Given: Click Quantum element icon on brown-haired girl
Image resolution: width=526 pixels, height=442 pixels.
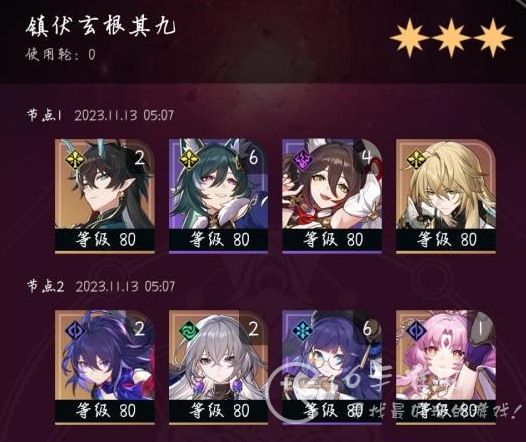Looking at the screenshot, I should [x=302, y=160].
